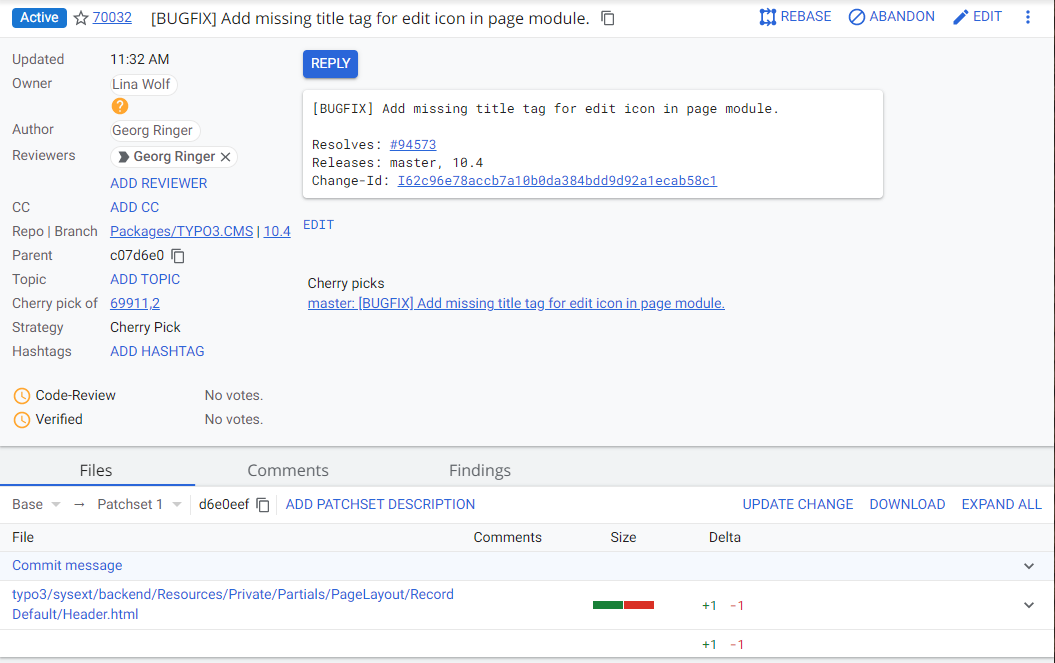Viewport: 1055px width, 663px height.
Task: Remove reviewer Georg Ringer
Action: [226, 157]
